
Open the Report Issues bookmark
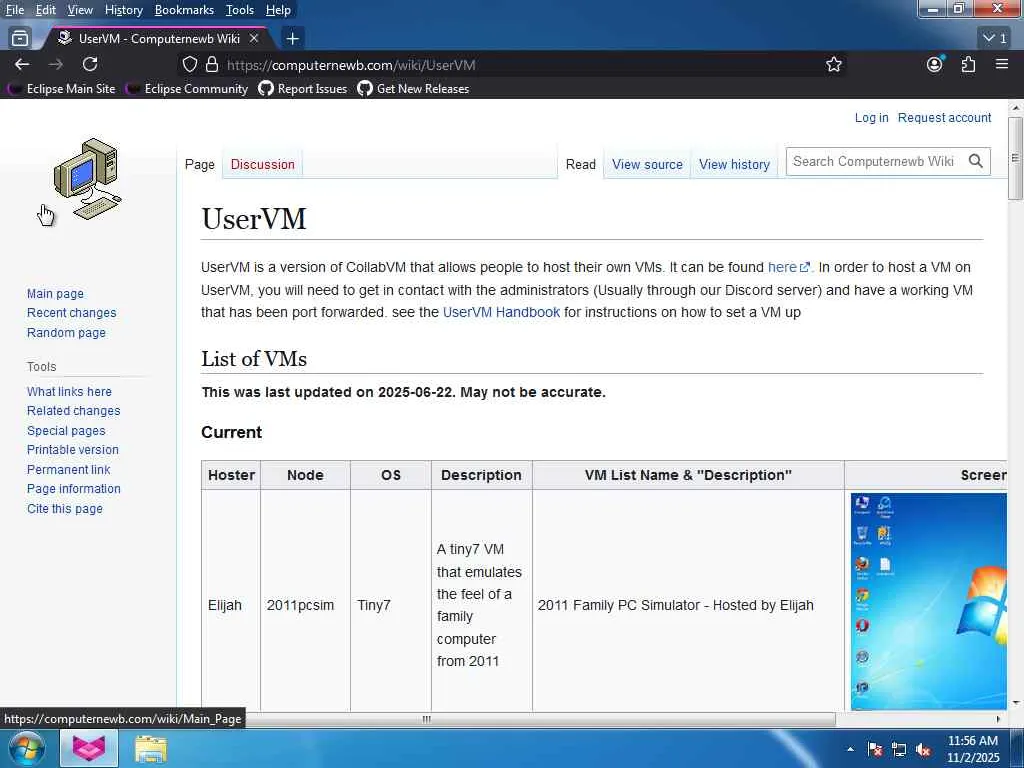coord(303,89)
